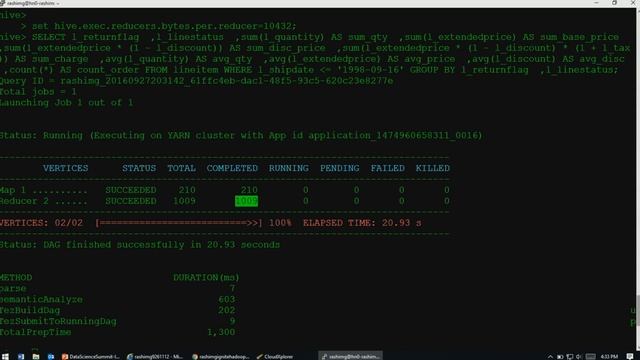Viewport: 640px width, 360px height.
Task: Click the VERTICES: 02/02 text
Action: [x=41, y=223]
